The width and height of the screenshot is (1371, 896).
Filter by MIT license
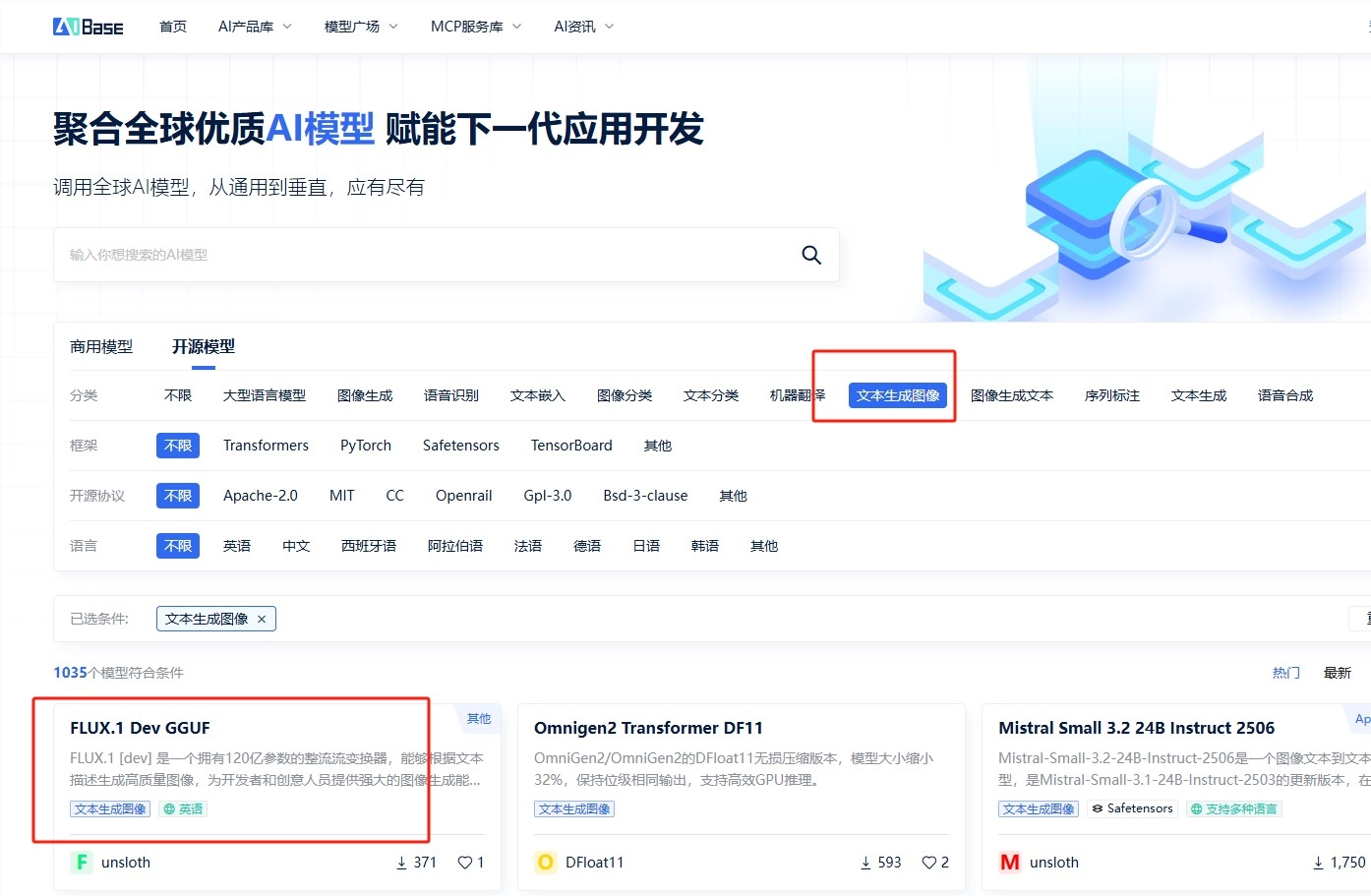[342, 496]
